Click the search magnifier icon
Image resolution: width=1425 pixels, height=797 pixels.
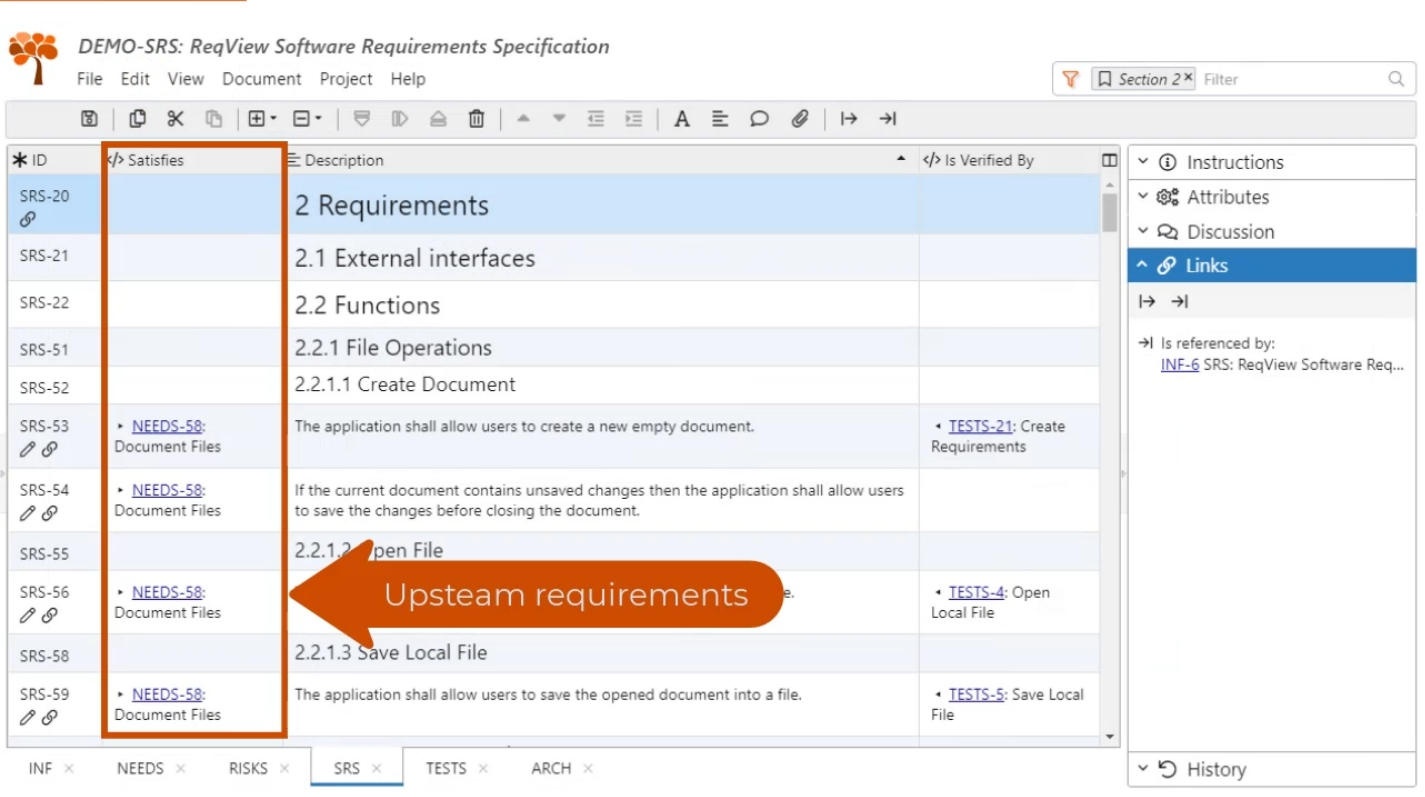[x=1396, y=79]
